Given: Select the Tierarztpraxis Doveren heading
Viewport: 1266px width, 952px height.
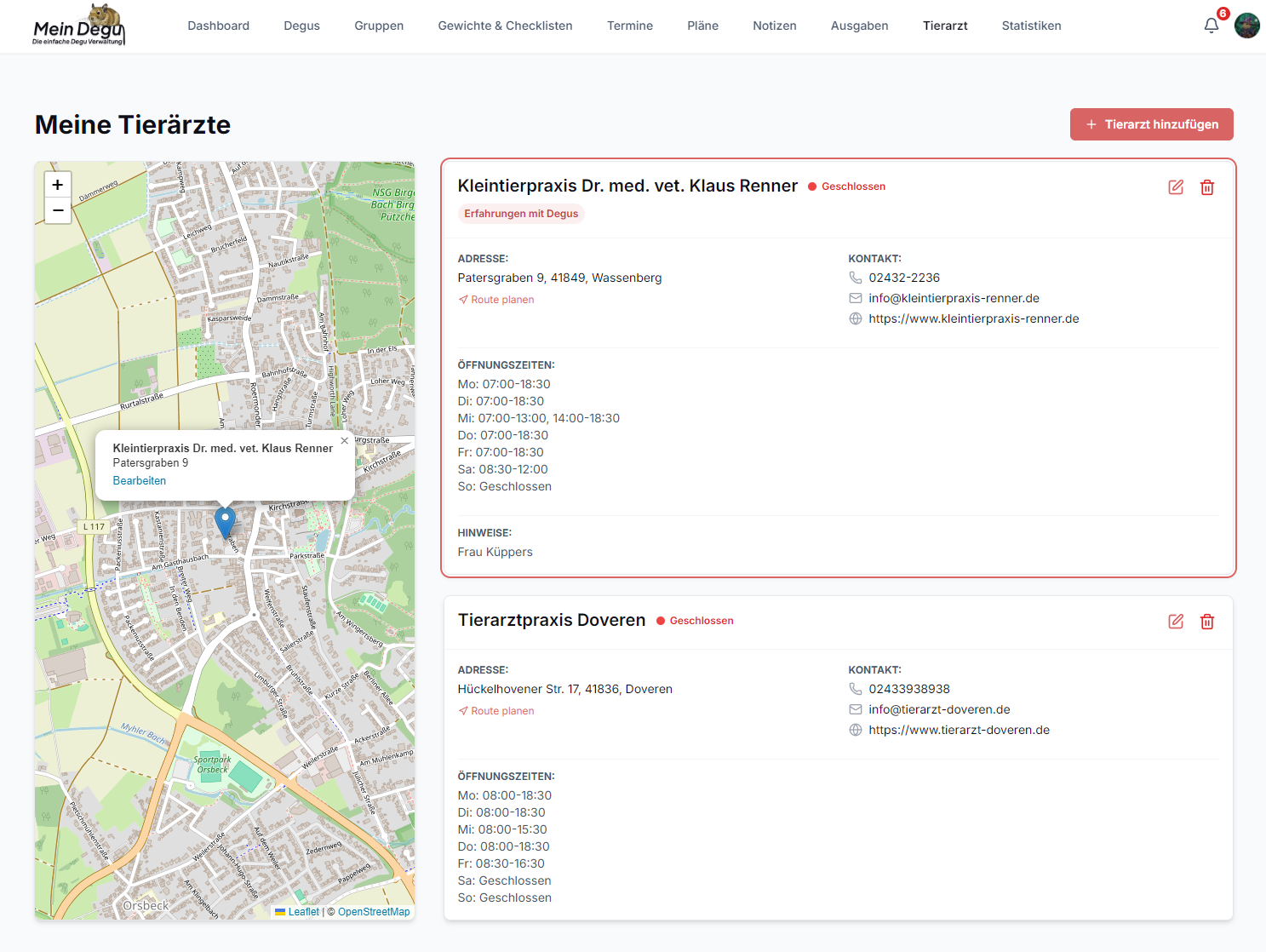Looking at the screenshot, I should click(x=552, y=620).
